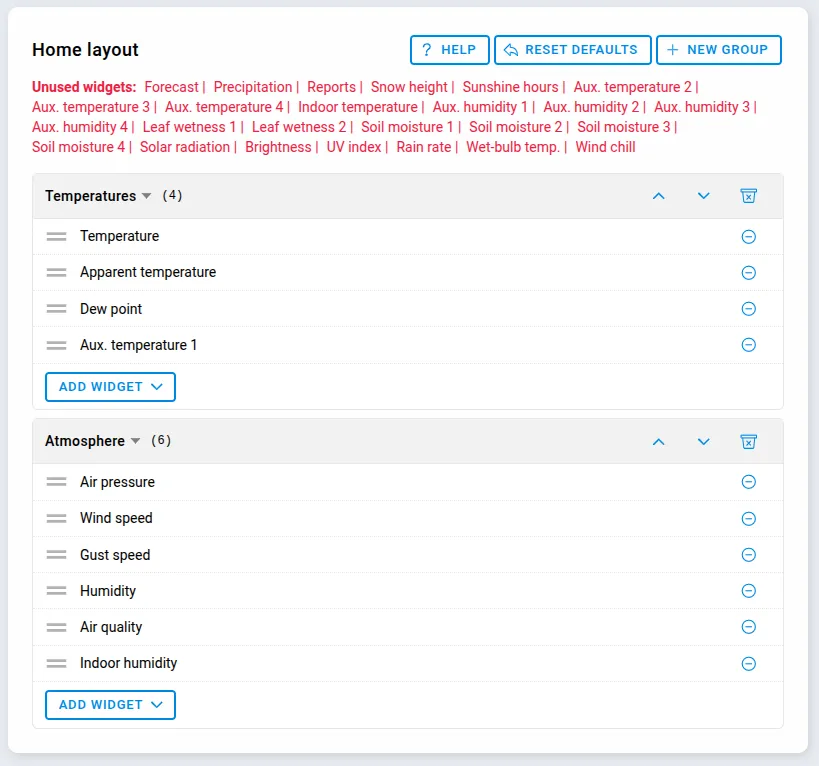
Task: Add the unused Wet-bulb temp. widget
Action: point(513,147)
